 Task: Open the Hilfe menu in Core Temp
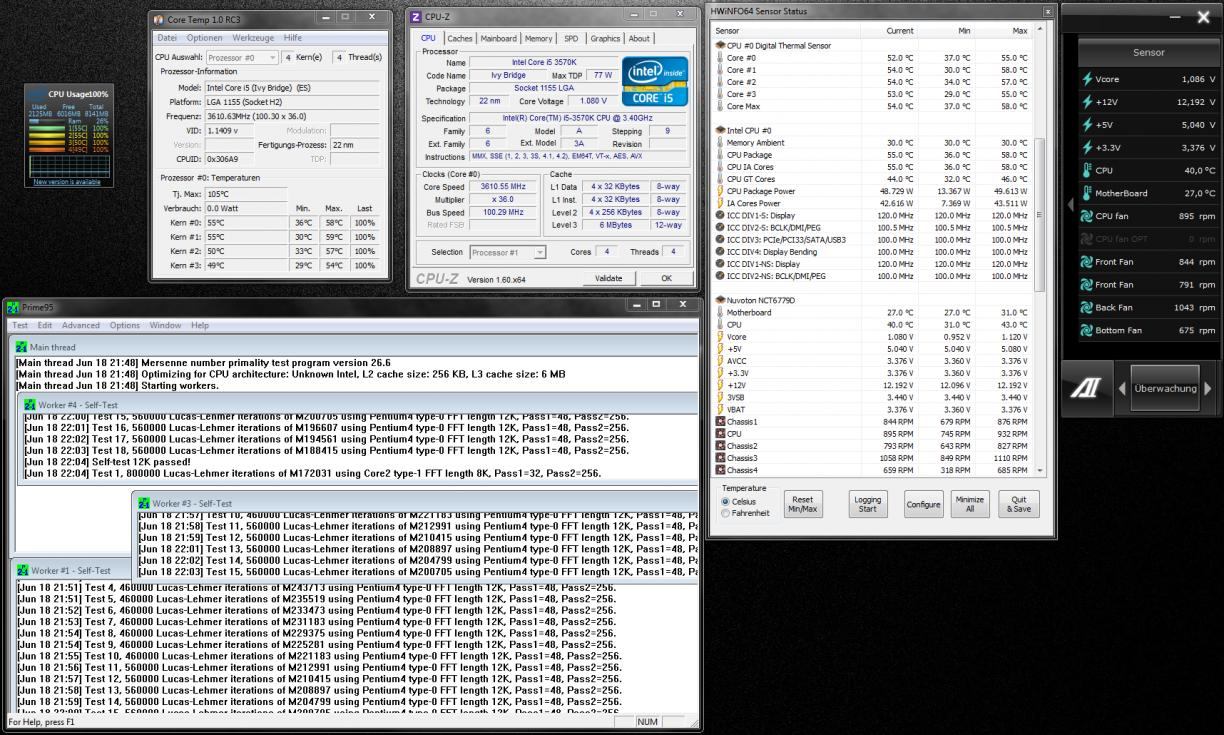pyautogui.click(x=292, y=38)
